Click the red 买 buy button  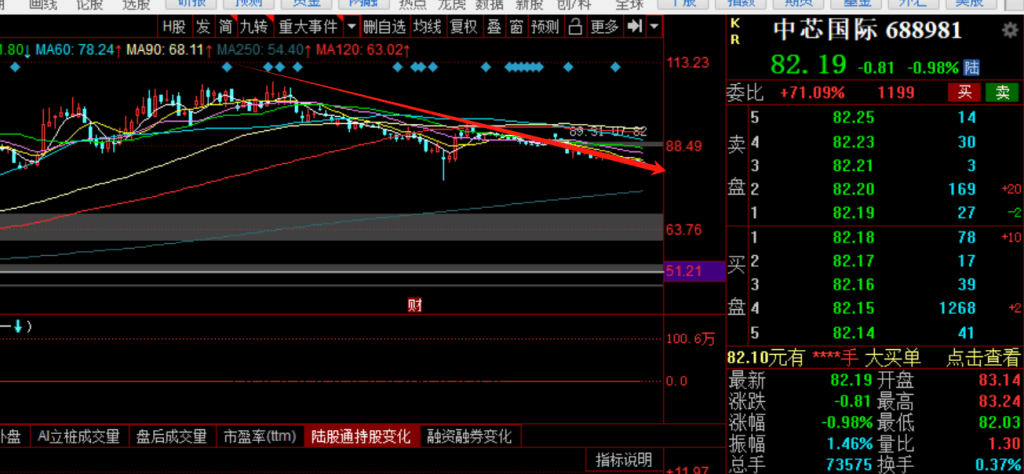coord(964,93)
